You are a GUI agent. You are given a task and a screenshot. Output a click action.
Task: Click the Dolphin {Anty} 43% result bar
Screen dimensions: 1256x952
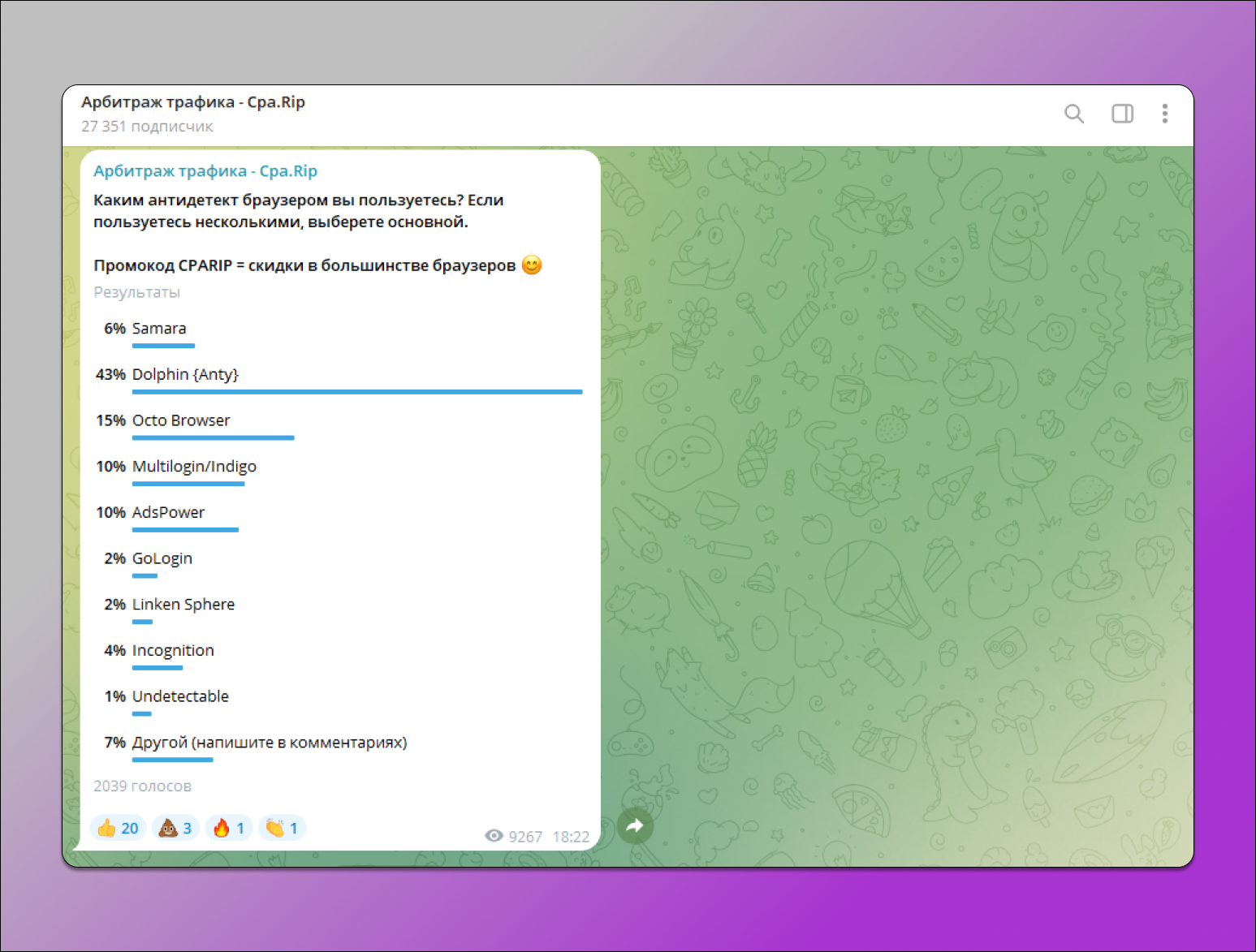tap(357, 392)
